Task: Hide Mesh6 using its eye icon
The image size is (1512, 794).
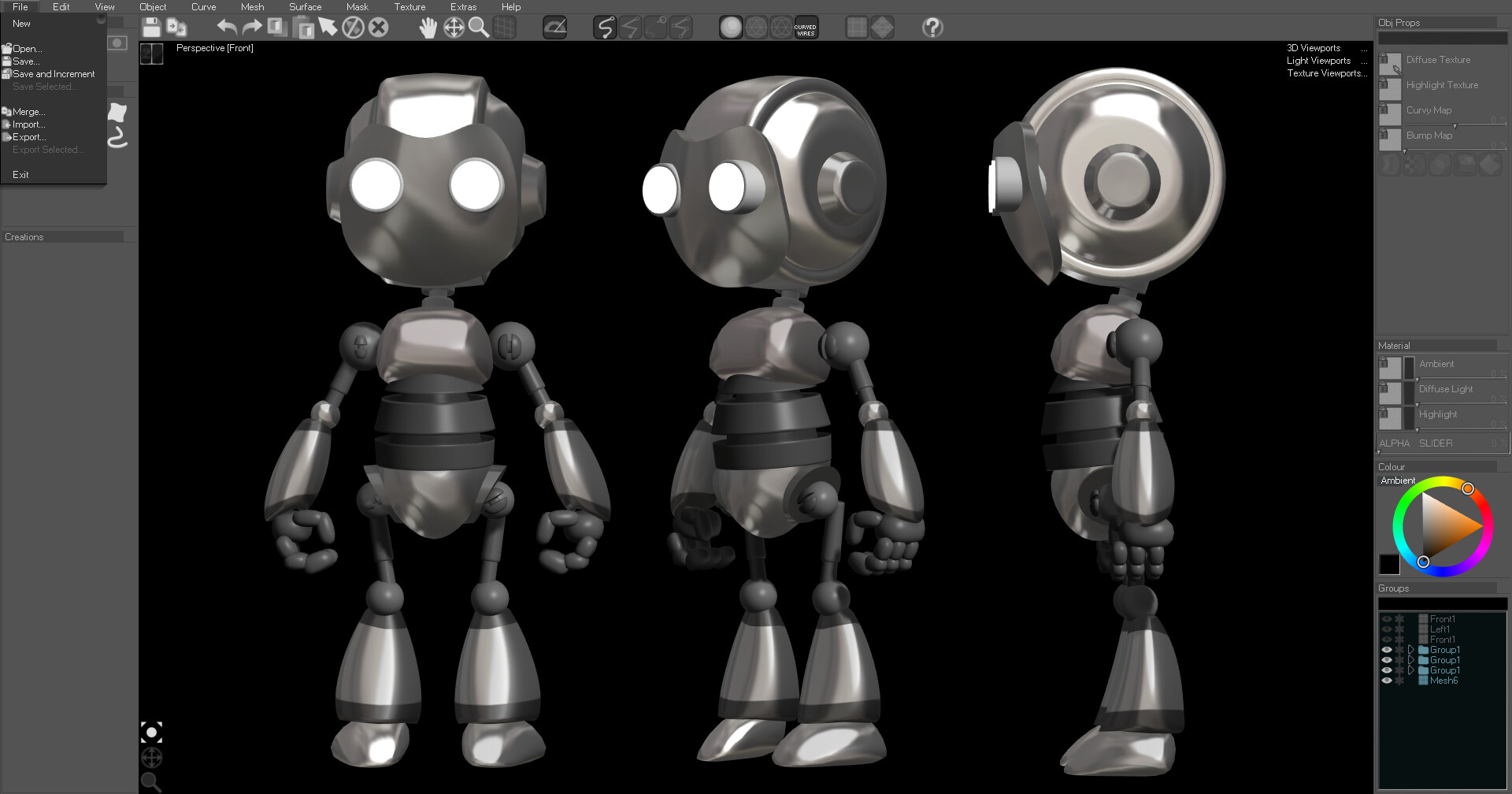Action: (x=1386, y=681)
